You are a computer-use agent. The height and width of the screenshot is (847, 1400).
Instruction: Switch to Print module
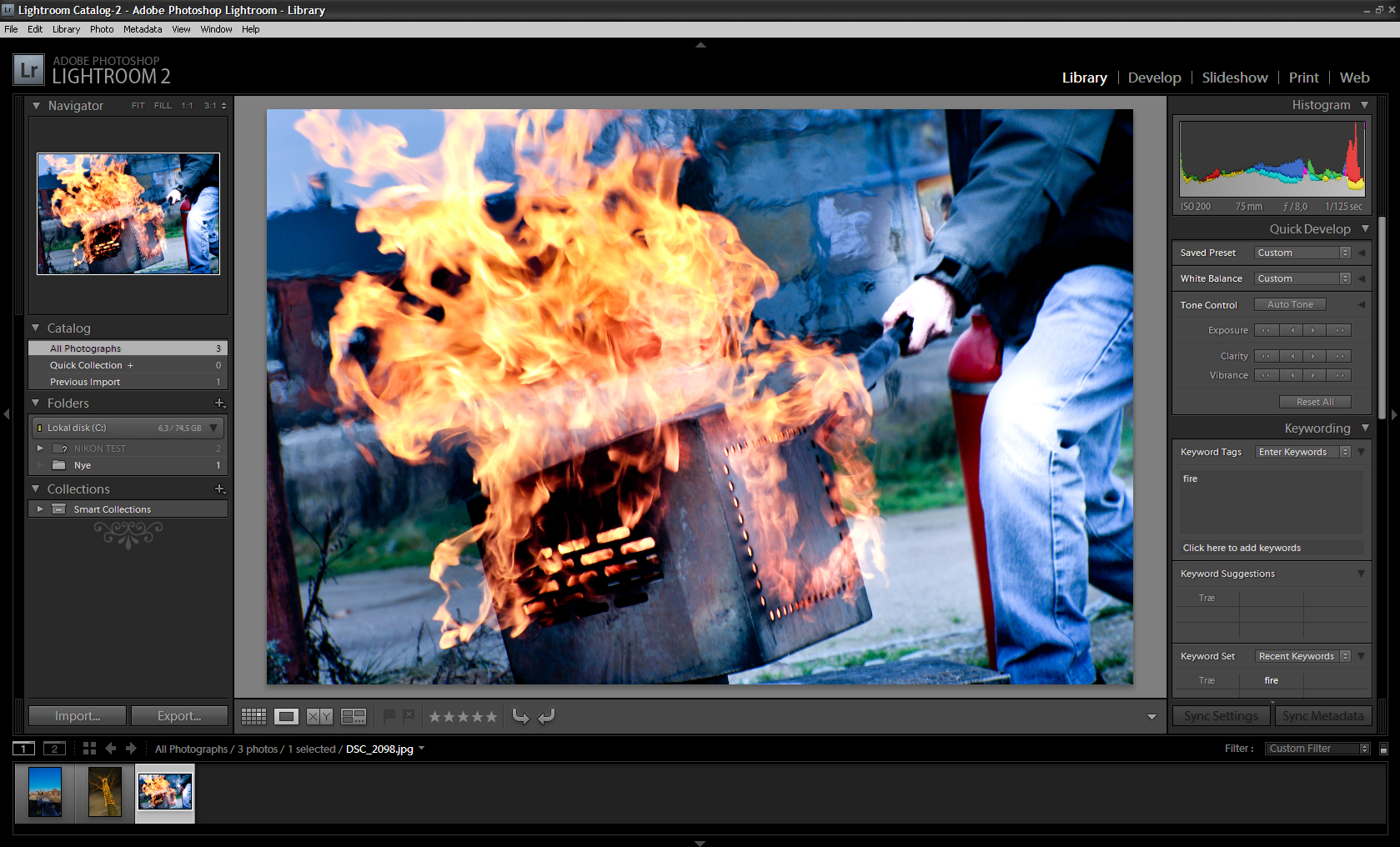click(1303, 78)
